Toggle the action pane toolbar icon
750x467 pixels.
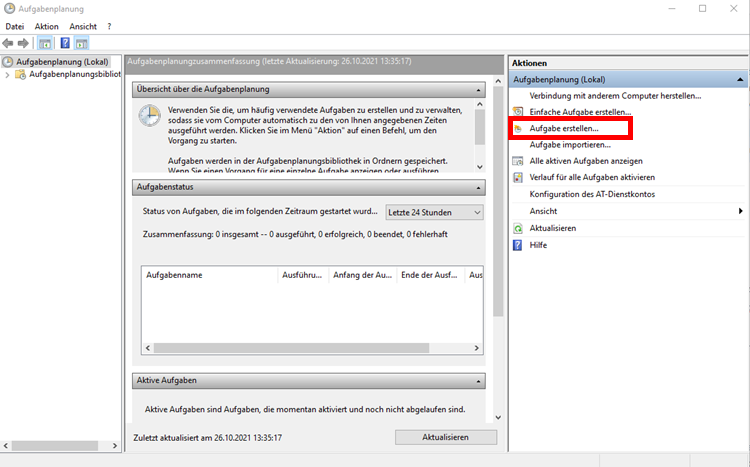(81, 43)
